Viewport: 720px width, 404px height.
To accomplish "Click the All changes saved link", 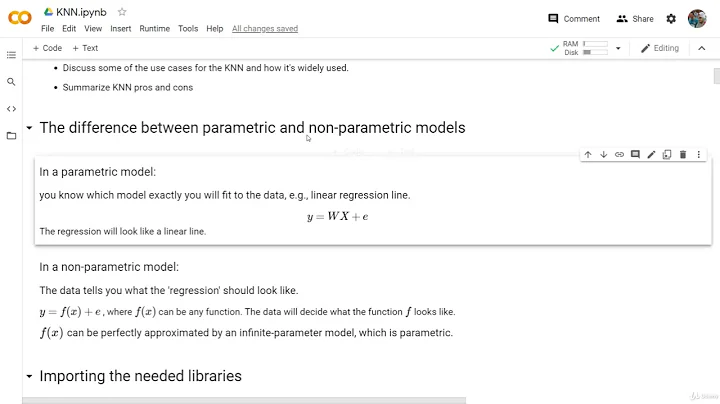I will [265, 28].
